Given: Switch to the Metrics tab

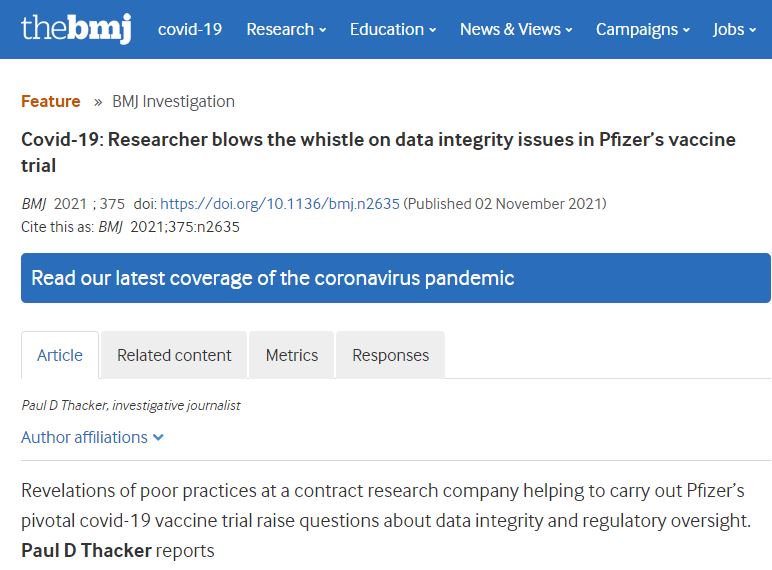Looking at the screenshot, I should click(291, 355).
